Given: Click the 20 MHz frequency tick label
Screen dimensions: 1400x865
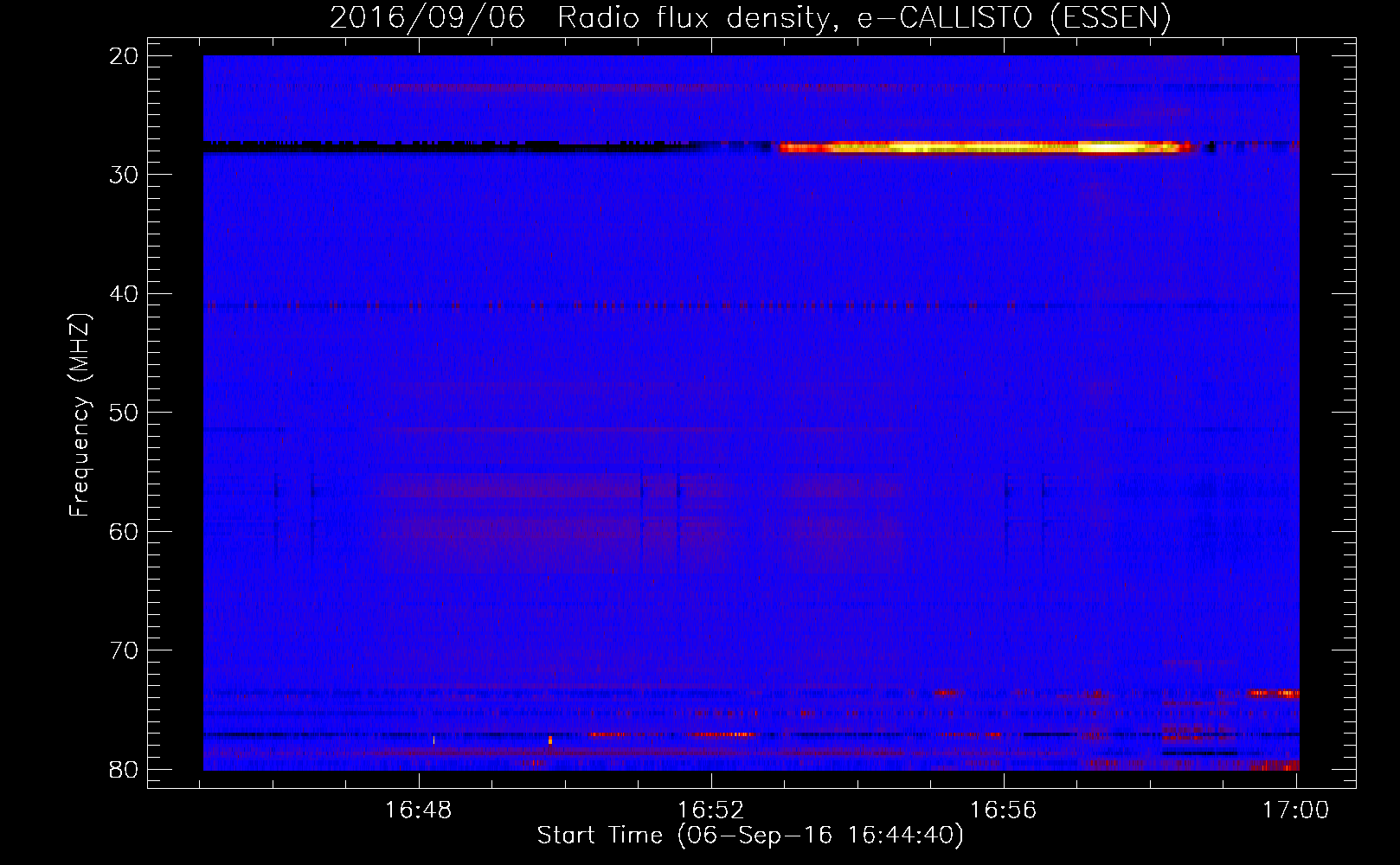Looking at the screenshot, I should (x=124, y=56).
